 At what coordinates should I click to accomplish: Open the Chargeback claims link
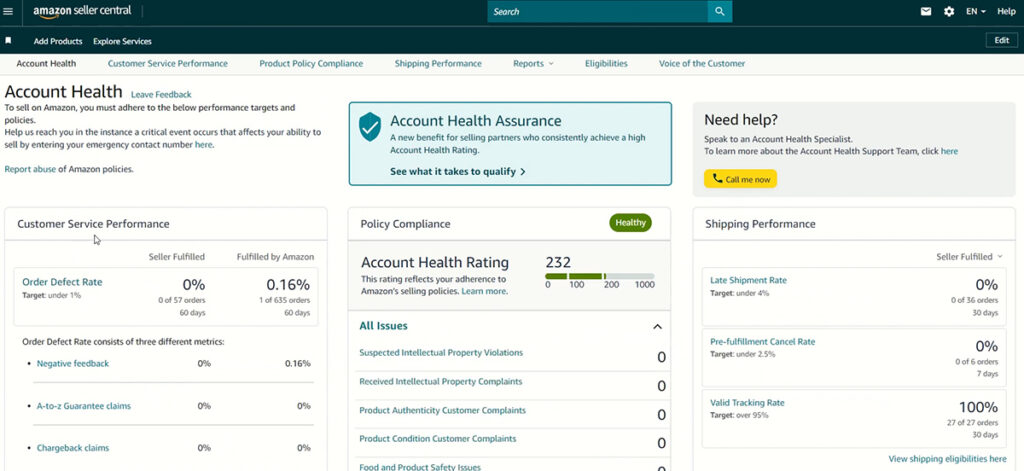[72, 448]
